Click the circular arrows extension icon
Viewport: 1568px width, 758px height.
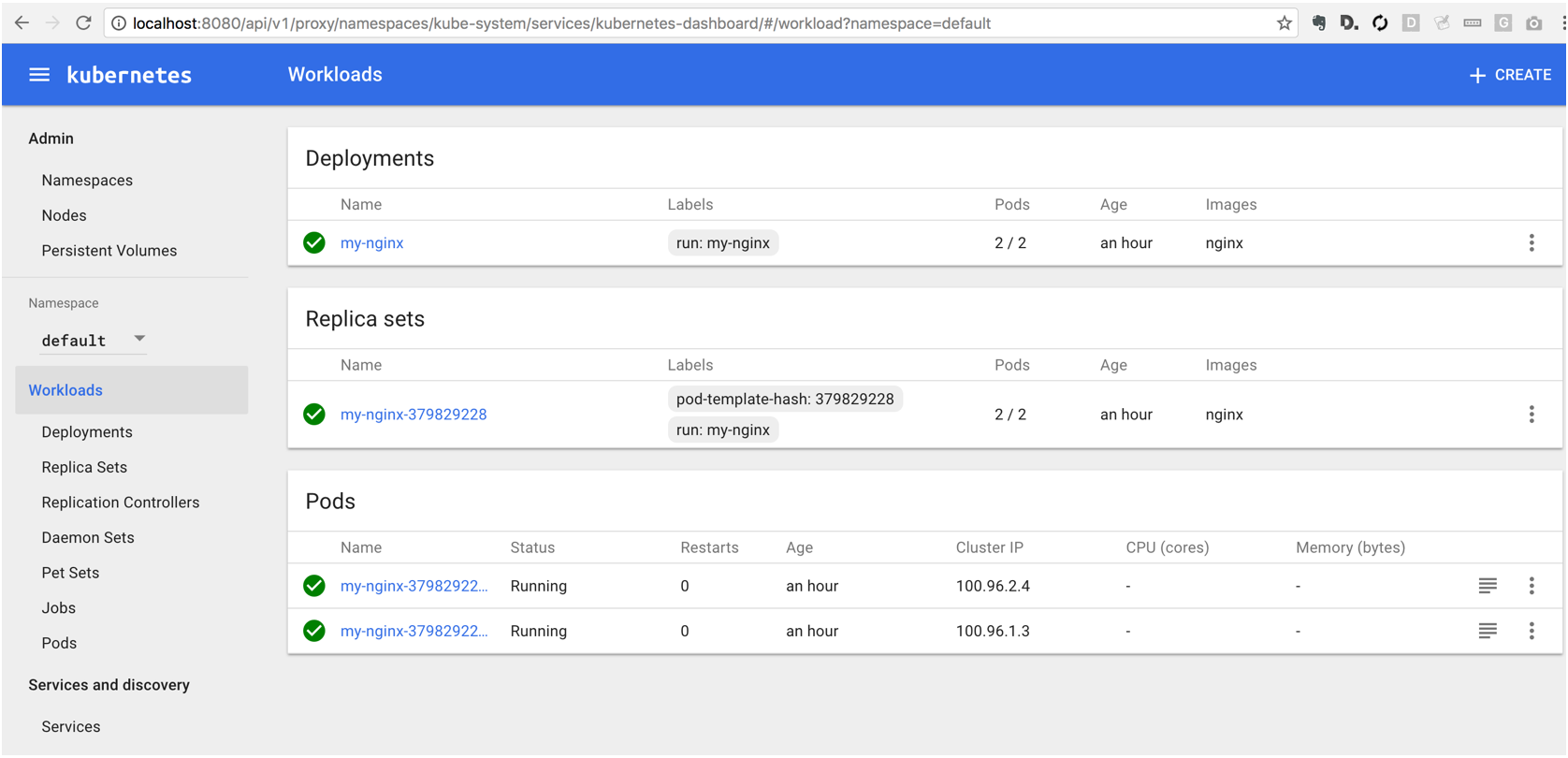coord(1380,23)
